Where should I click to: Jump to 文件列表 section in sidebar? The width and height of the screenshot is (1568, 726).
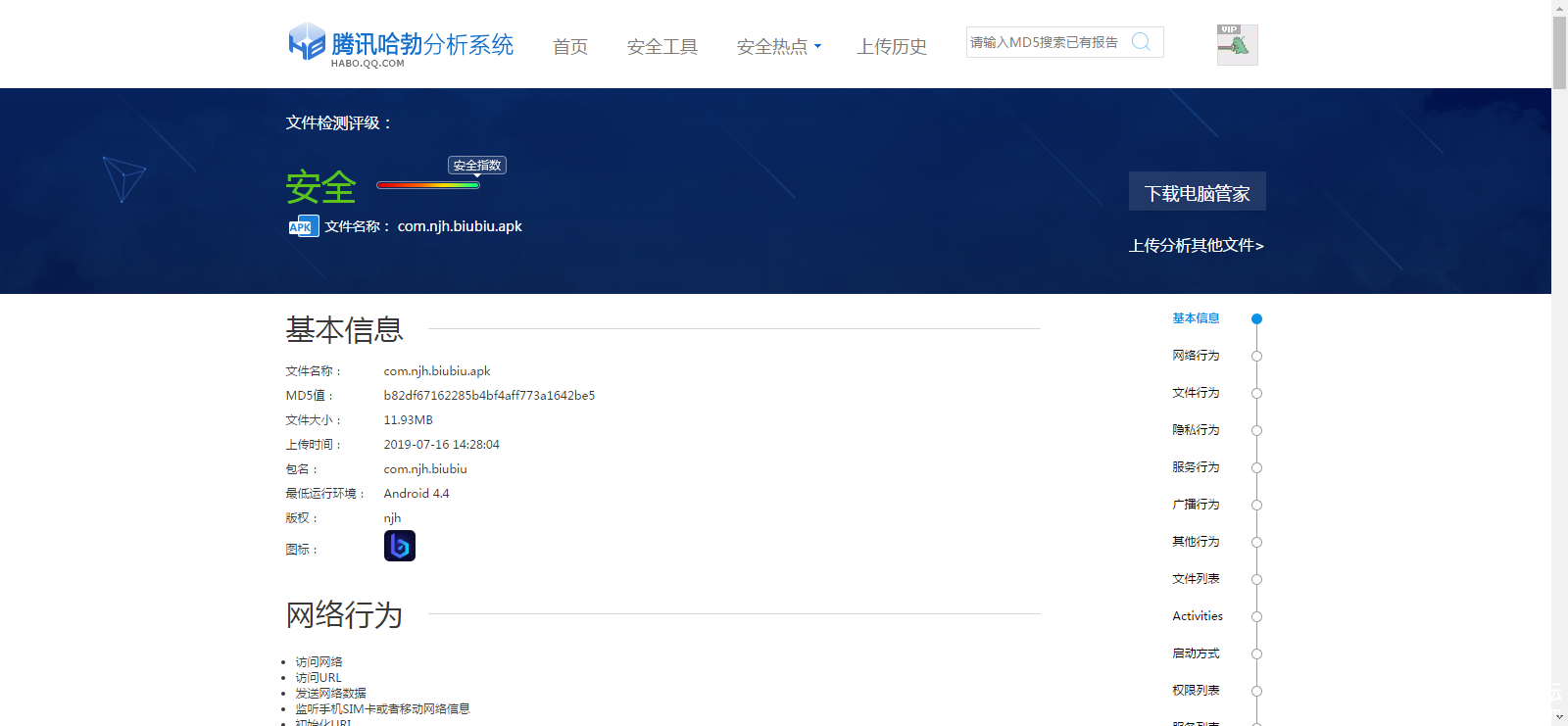pyautogui.click(x=1196, y=579)
